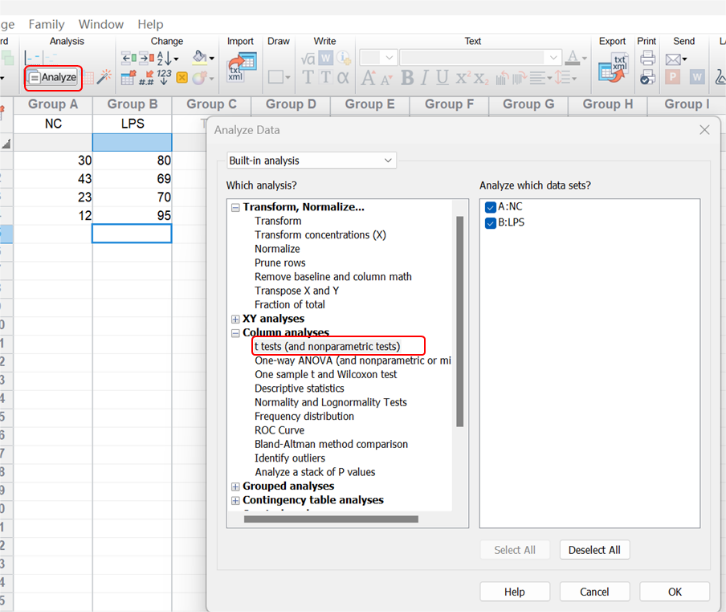Click the Cancel button
Image resolution: width=726 pixels, height=612 pixels.
click(x=595, y=592)
